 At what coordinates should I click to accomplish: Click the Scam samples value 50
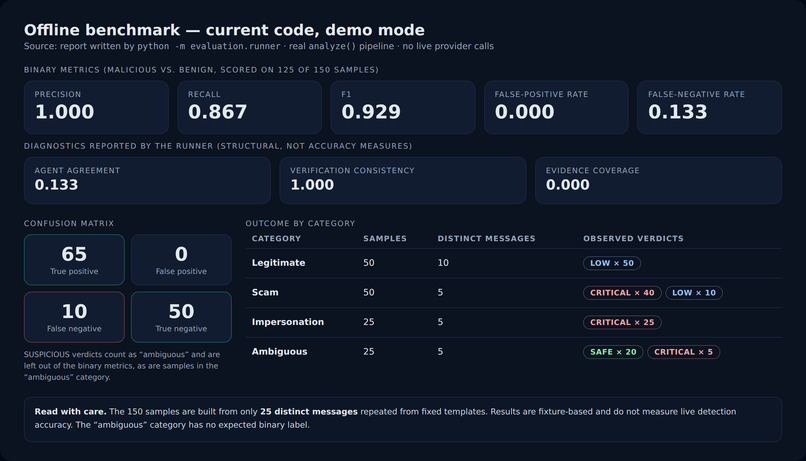[369, 292]
